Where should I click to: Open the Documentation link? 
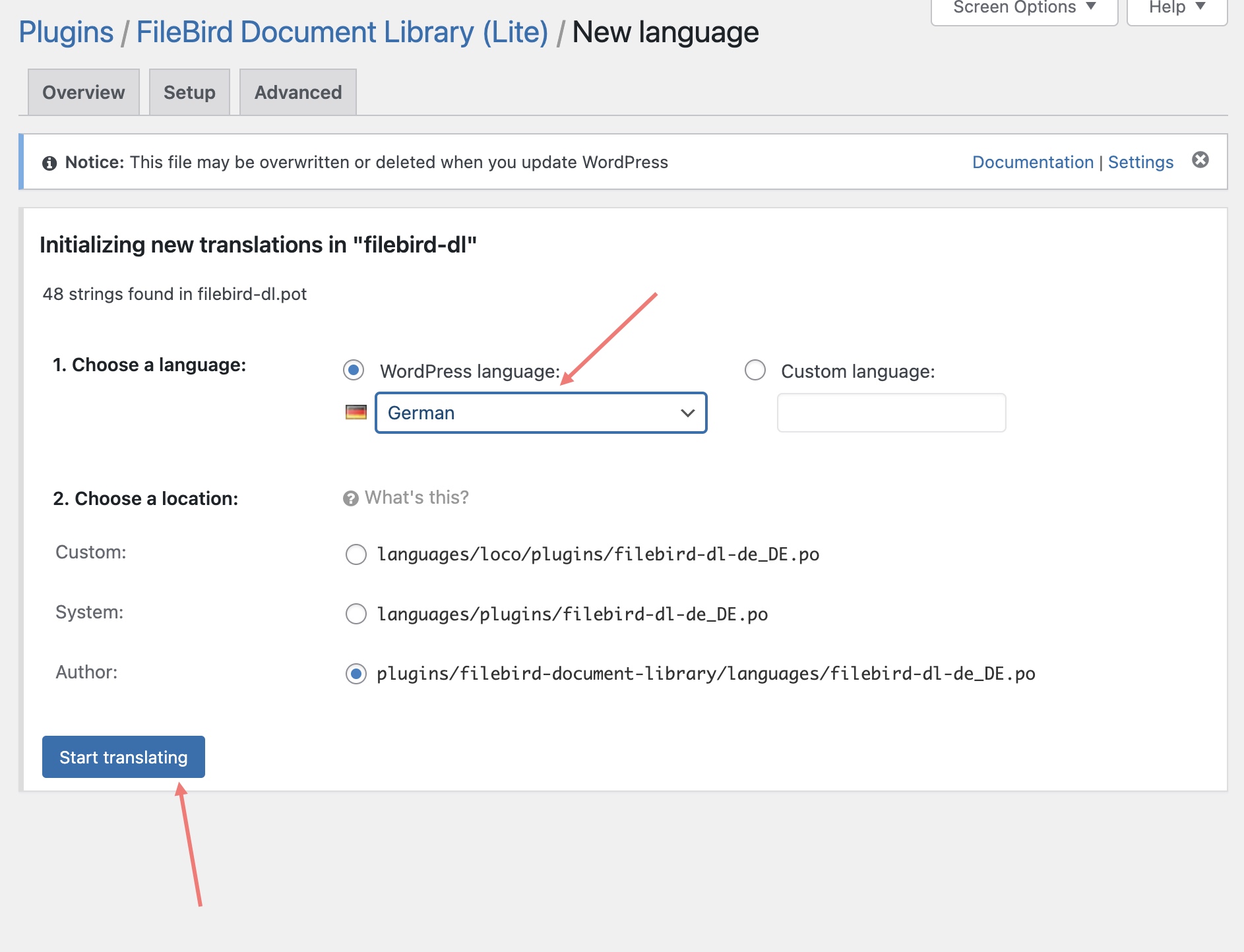[1032, 162]
